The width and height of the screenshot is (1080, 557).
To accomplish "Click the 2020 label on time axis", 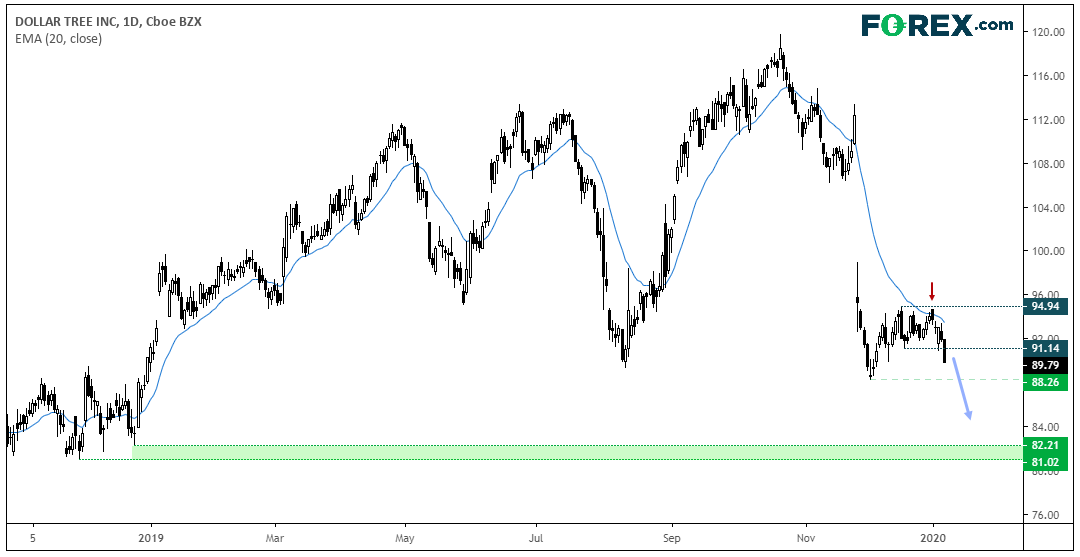I will coord(932,540).
